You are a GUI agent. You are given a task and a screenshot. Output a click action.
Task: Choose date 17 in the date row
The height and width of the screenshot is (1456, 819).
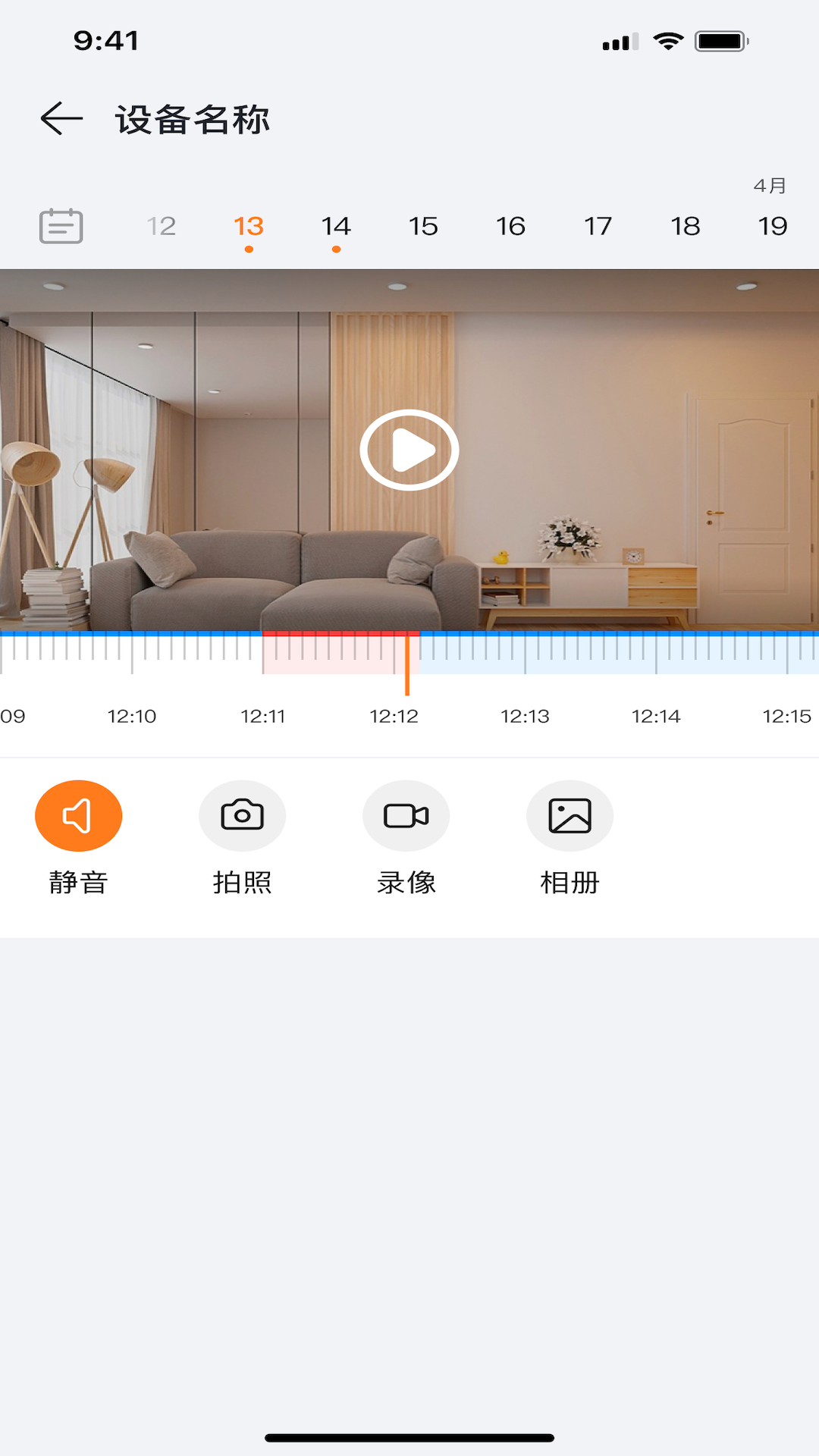[x=598, y=226]
